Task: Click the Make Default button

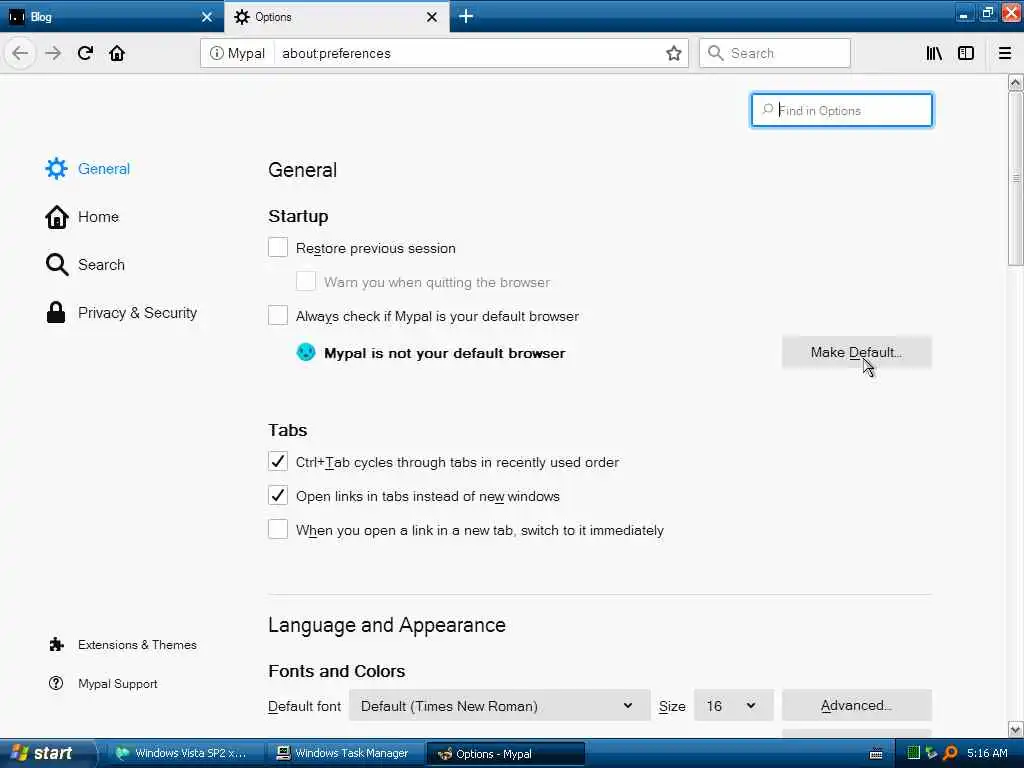Action: click(856, 353)
